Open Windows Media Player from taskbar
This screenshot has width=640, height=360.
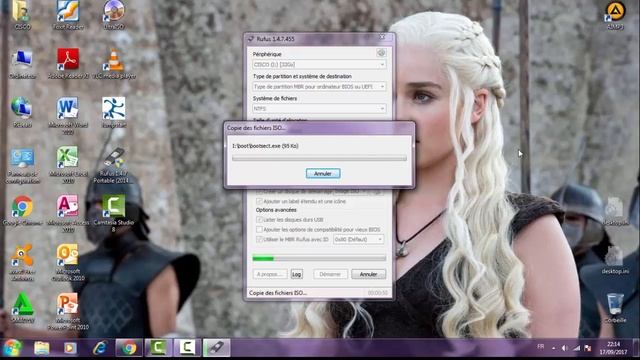click(x=70, y=348)
